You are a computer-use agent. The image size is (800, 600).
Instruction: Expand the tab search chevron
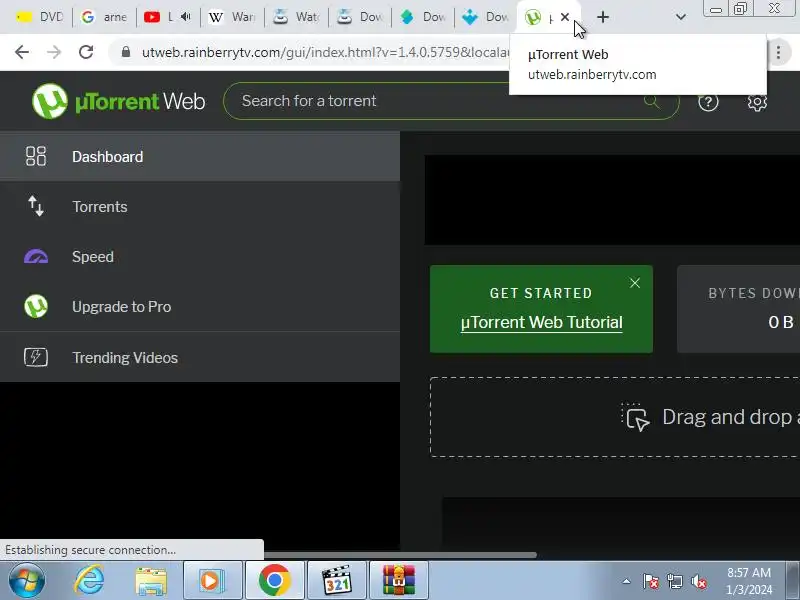[x=681, y=17]
